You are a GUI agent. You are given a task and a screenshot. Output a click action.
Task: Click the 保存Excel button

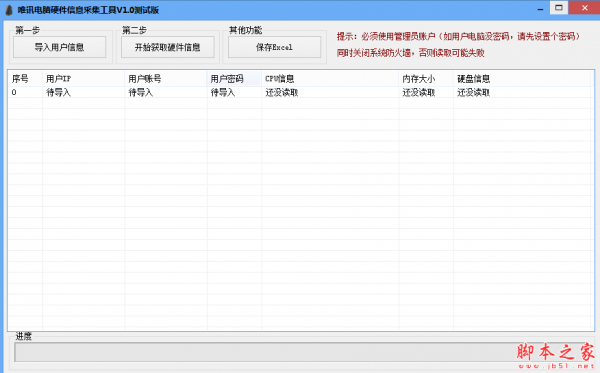tap(274, 47)
